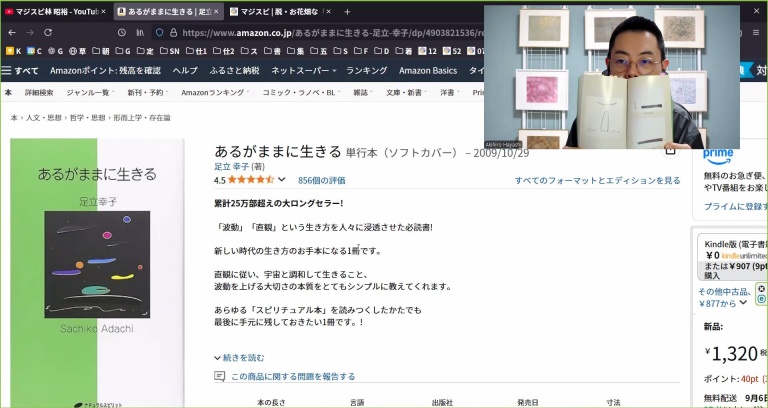Open 詳細検索 in the books subnav
Image resolution: width=768 pixels, height=408 pixels.
pyautogui.click(x=39, y=92)
